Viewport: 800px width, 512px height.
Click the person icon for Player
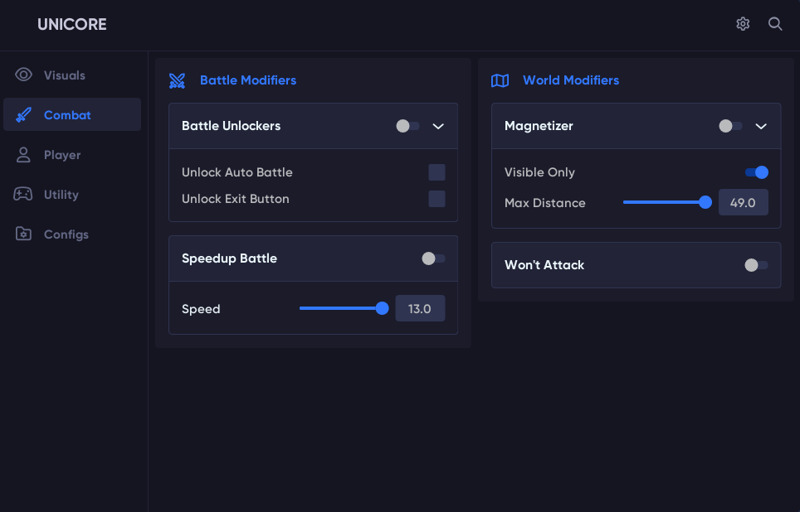click(23, 155)
